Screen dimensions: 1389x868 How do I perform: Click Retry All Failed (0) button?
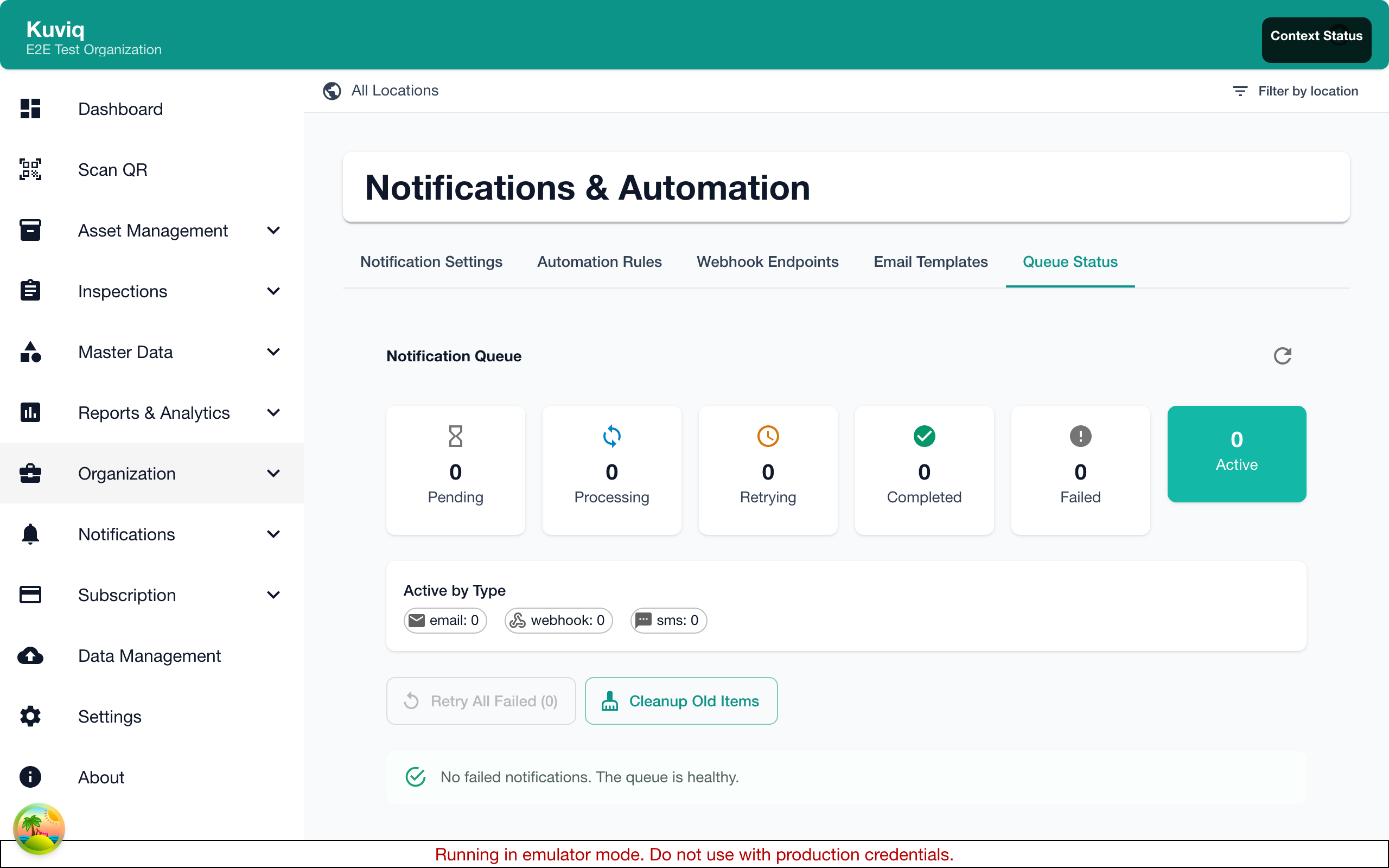pyautogui.click(x=481, y=701)
